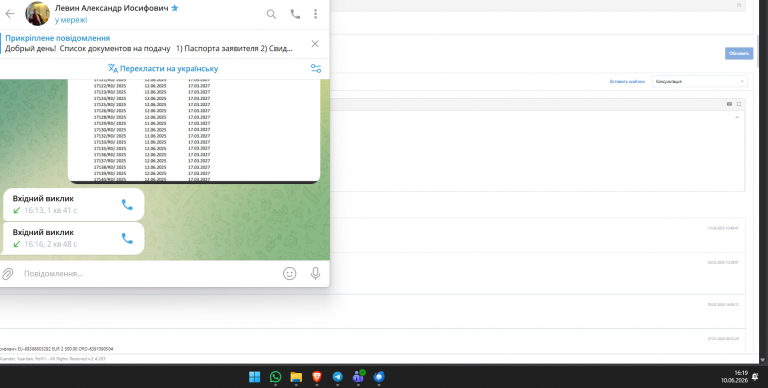Start a voice call from chat header
Image resolution: width=768 pixels, height=388 pixels.
coord(295,14)
